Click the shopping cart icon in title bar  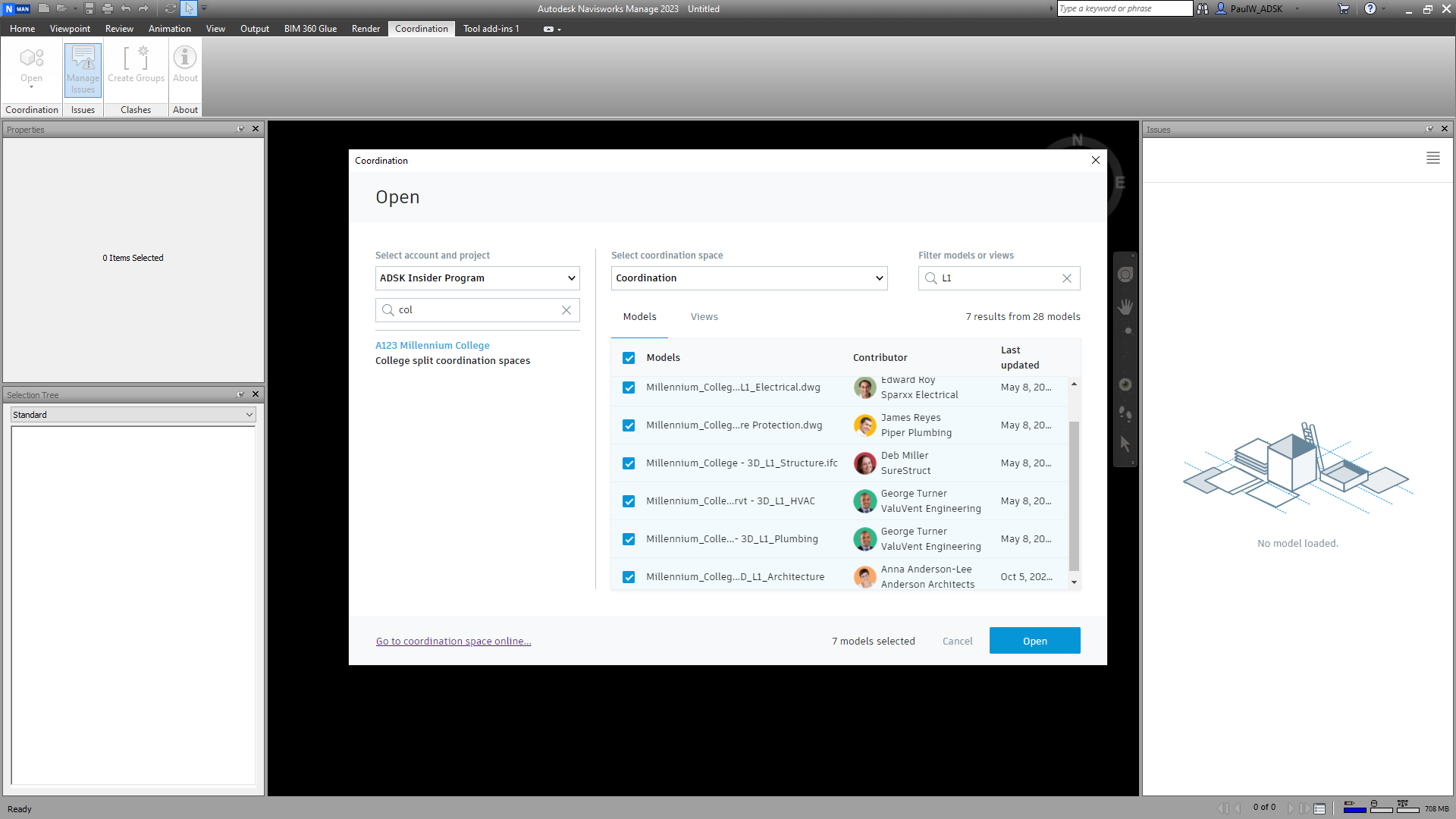pyautogui.click(x=1343, y=9)
